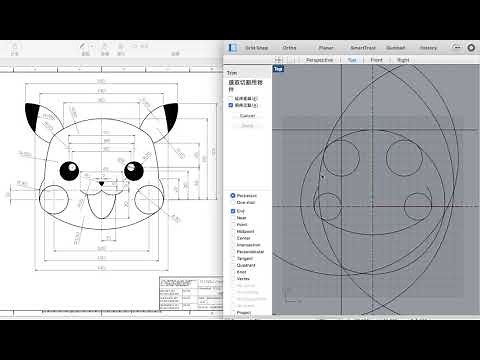
Task: Enable the Point object snap
Action: tap(233, 225)
